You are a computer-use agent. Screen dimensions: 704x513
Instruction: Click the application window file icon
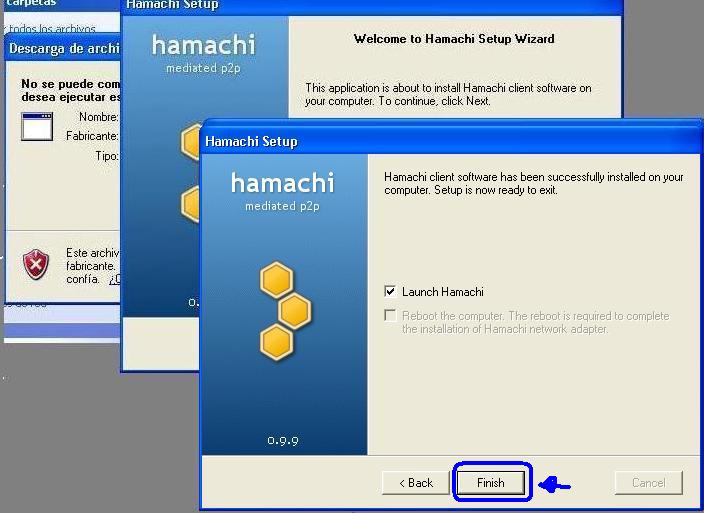pos(37,127)
